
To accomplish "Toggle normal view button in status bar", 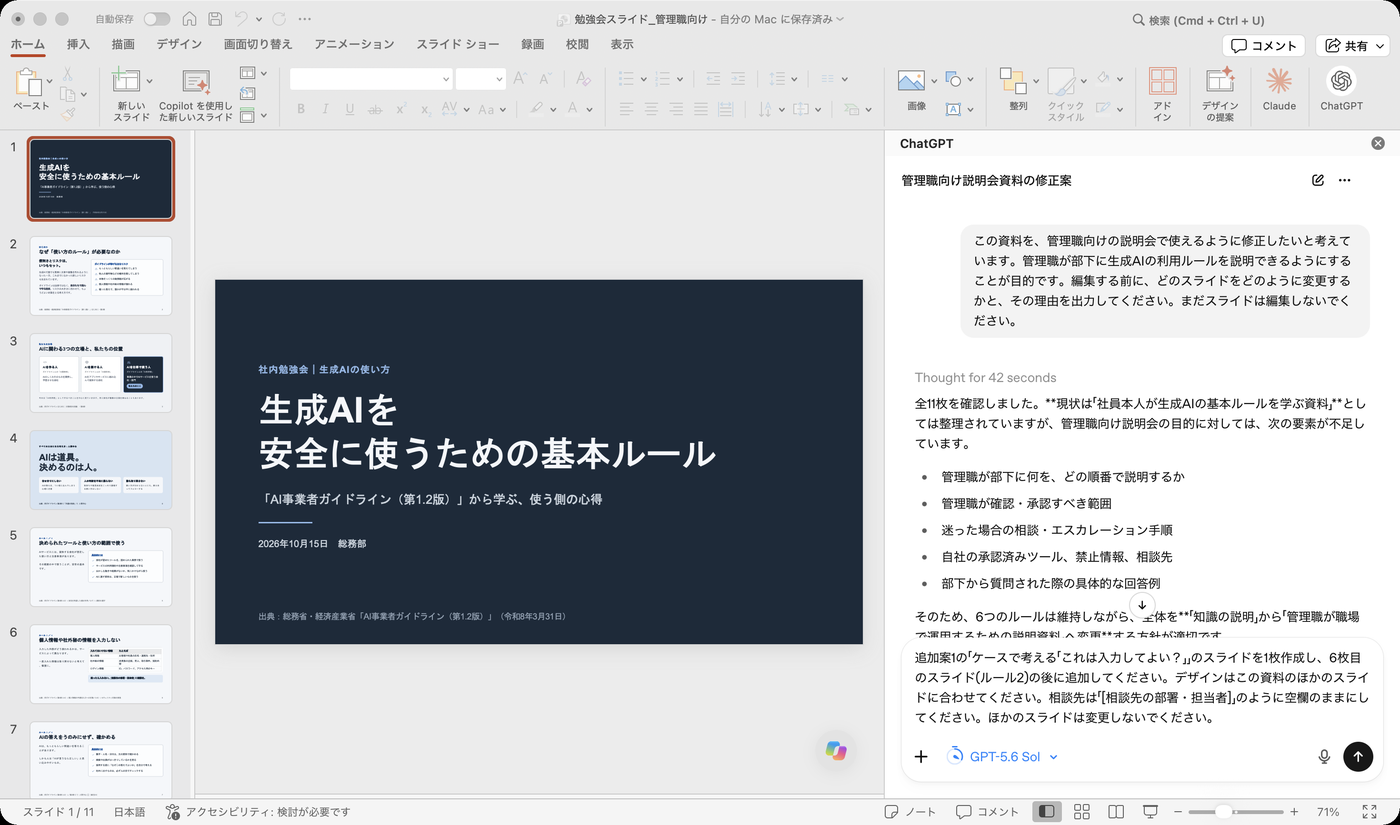I will tap(1046, 811).
